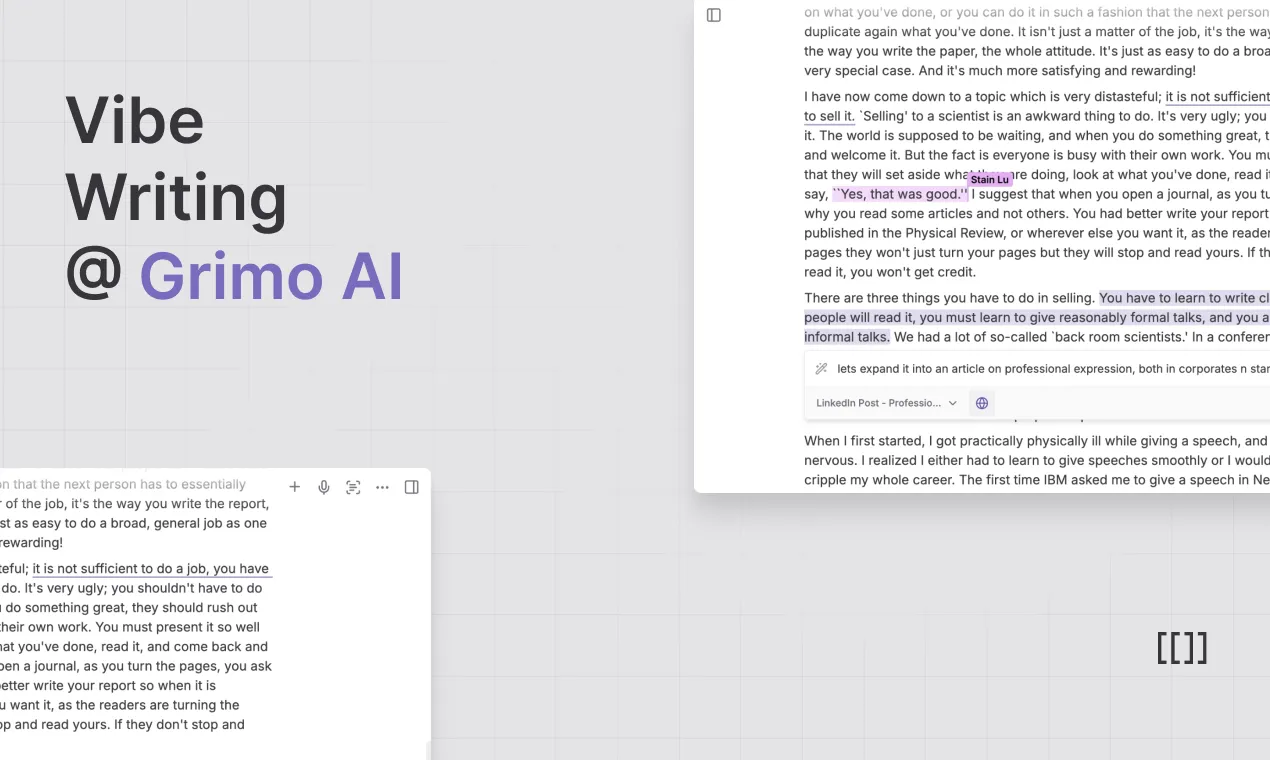Image resolution: width=1270 pixels, height=760 pixels.
Task: Open the LinkedIn Post style dropdown
Action: point(878,402)
